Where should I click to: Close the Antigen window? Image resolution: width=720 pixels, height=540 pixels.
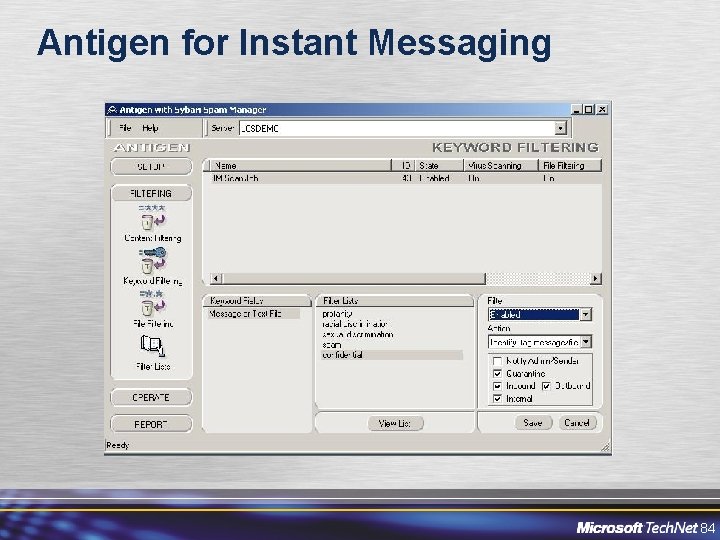pos(602,110)
